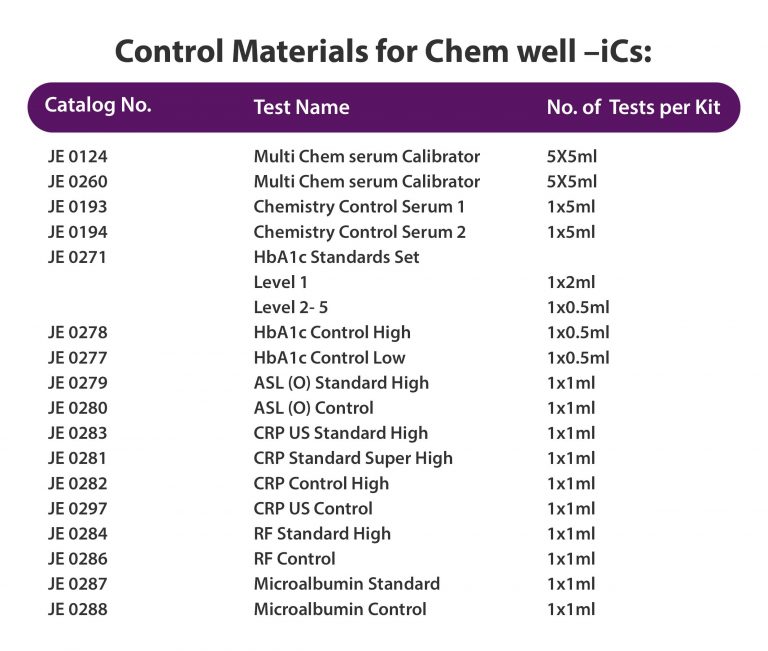Click catalog number JE 0288
The height and width of the screenshot is (651, 768).
77,609
